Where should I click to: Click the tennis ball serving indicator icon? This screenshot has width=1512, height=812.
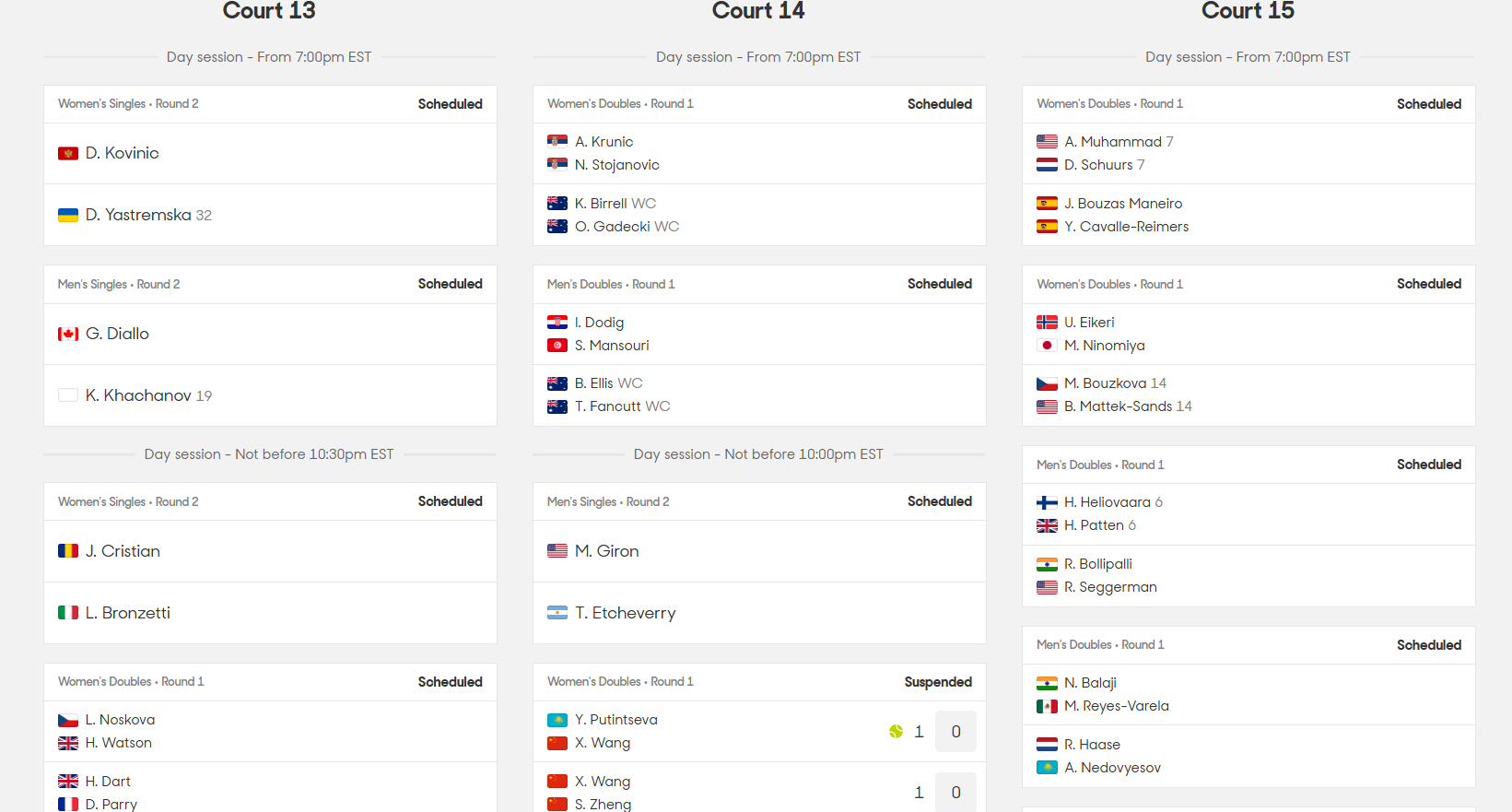click(896, 732)
